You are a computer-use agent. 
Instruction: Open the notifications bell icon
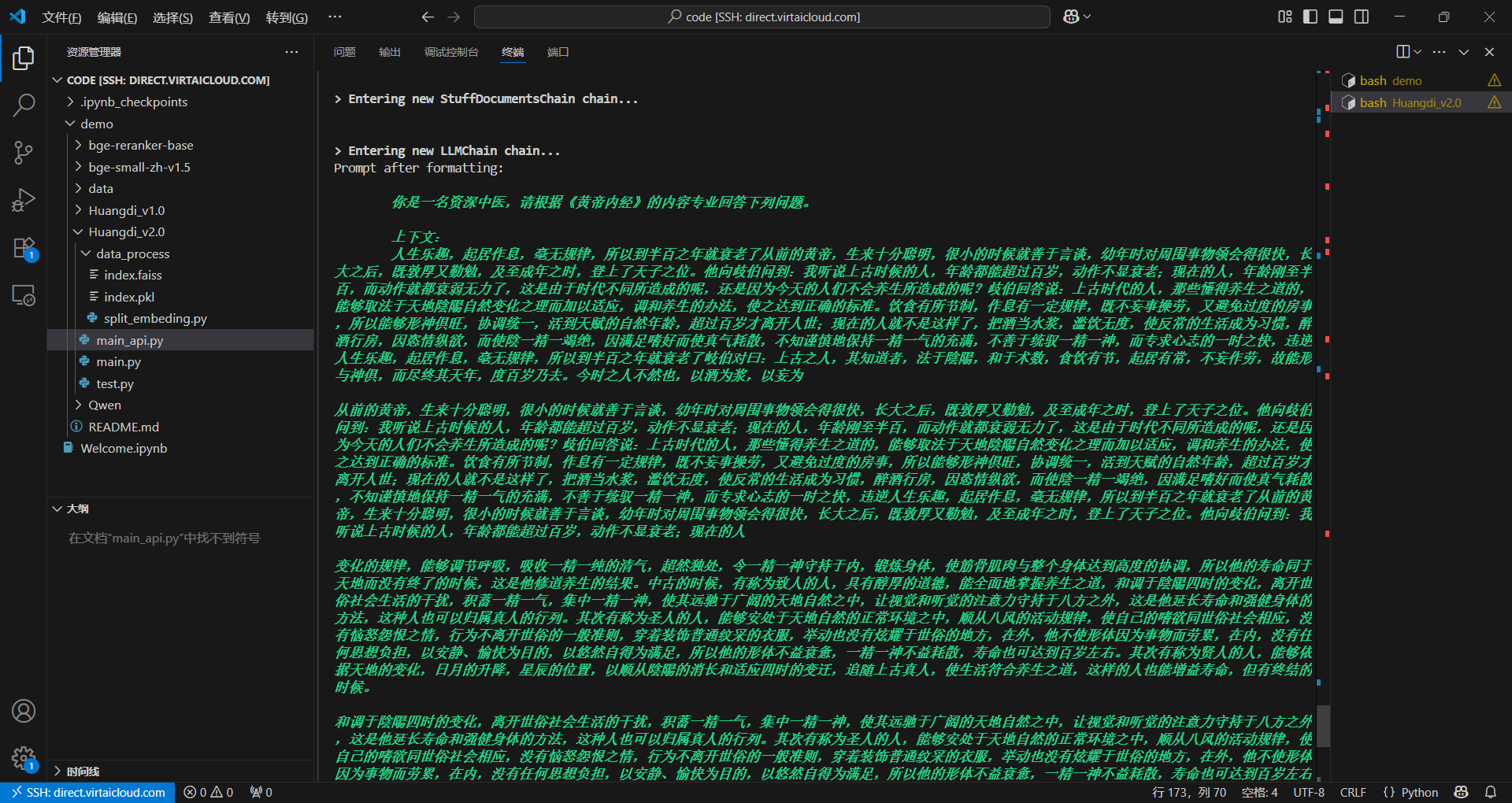click(x=1490, y=792)
